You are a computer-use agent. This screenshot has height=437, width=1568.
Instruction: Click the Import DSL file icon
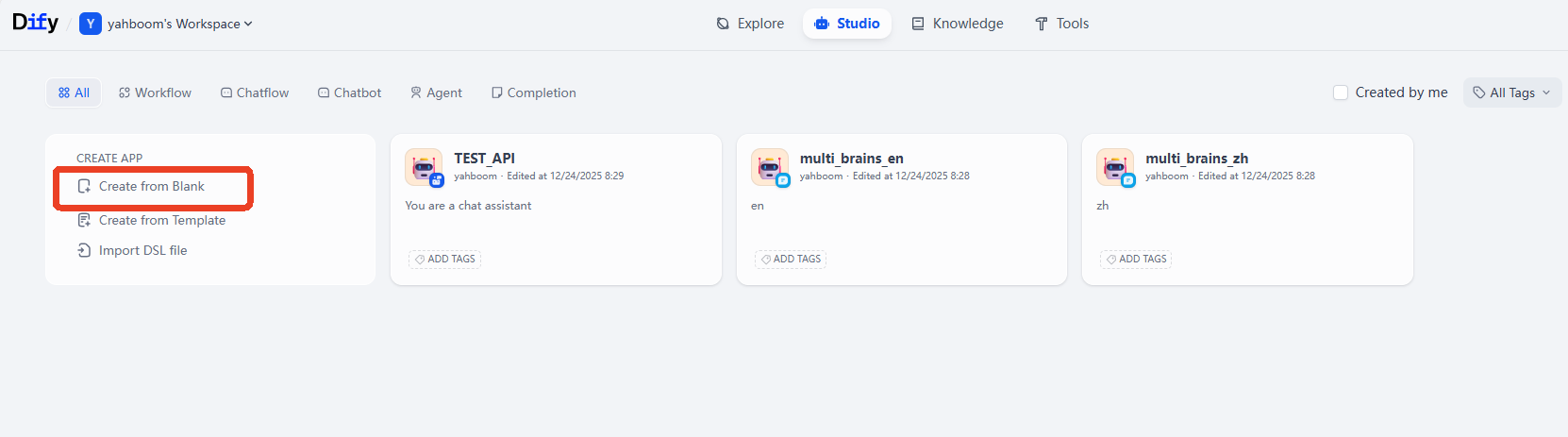click(84, 250)
